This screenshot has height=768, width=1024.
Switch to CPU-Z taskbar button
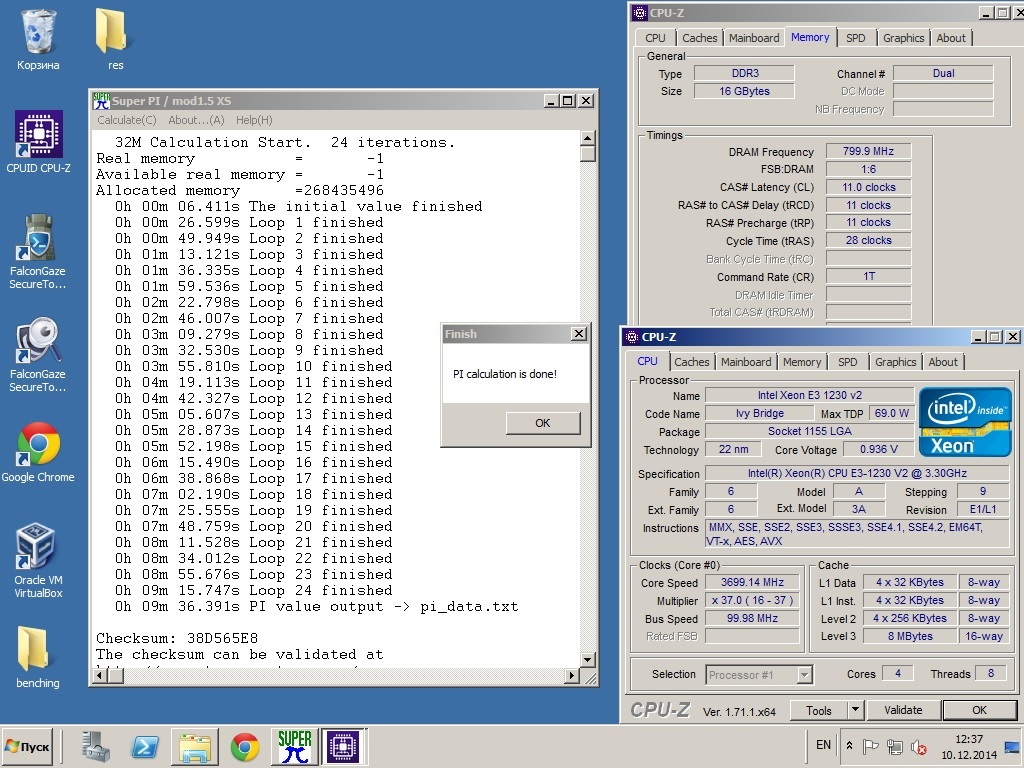343,746
